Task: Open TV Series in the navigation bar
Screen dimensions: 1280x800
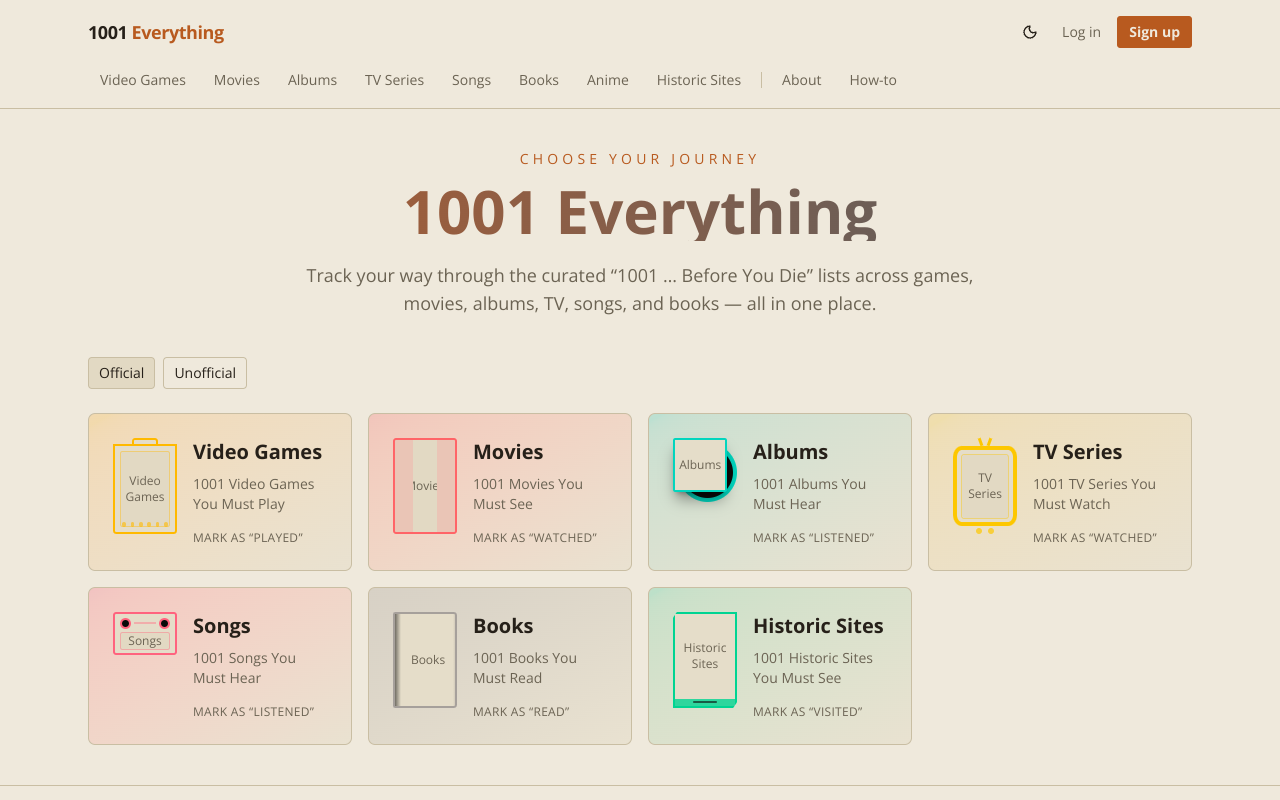Action: [x=394, y=80]
